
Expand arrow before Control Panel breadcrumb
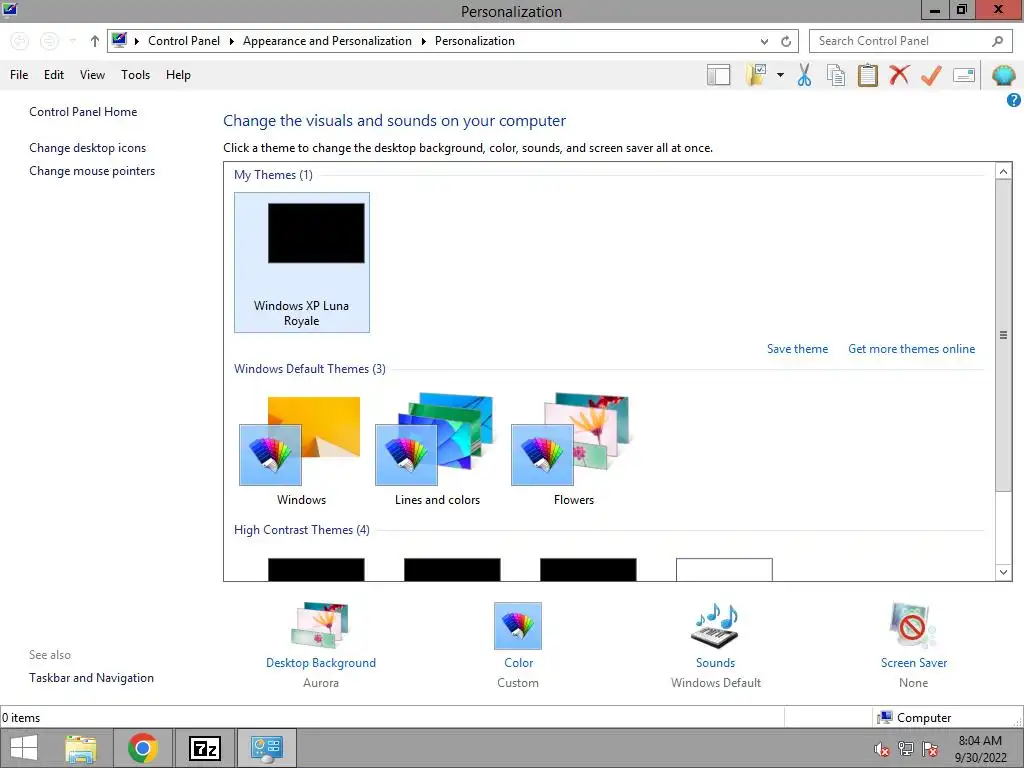[136, 41]
